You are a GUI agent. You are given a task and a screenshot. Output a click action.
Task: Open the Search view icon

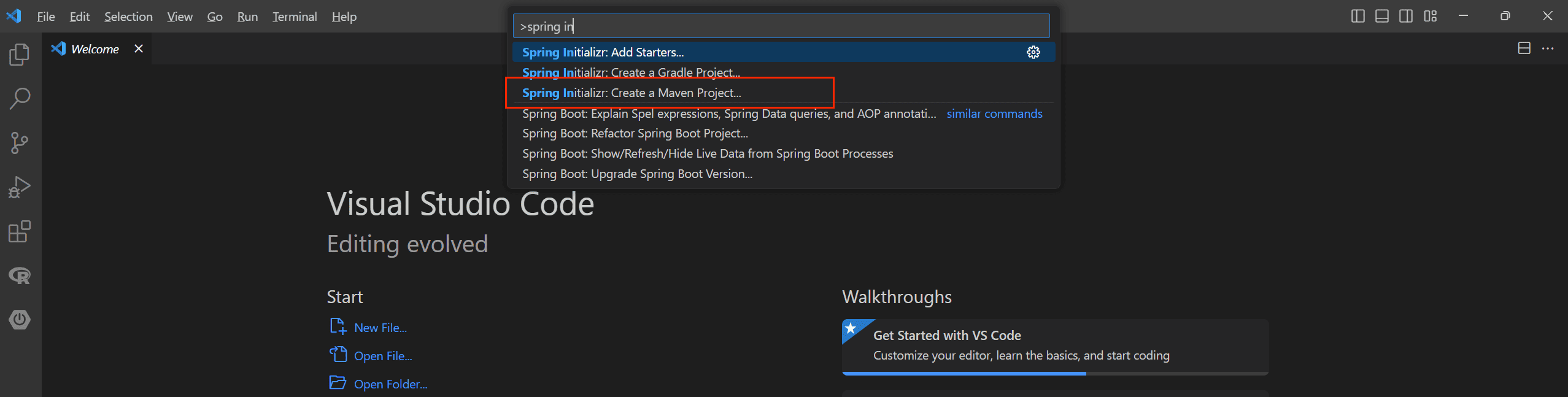point(20,99)
